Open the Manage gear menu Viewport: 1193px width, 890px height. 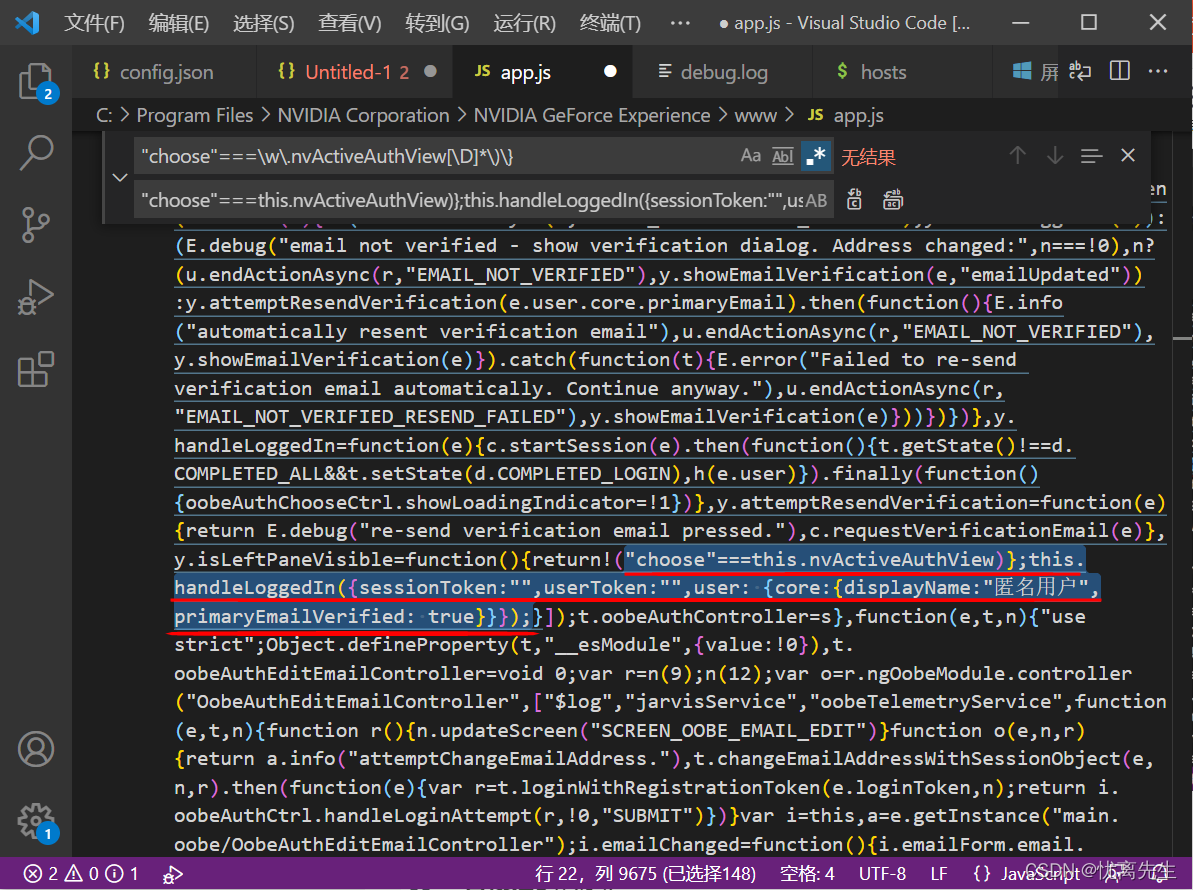[37, 822]
